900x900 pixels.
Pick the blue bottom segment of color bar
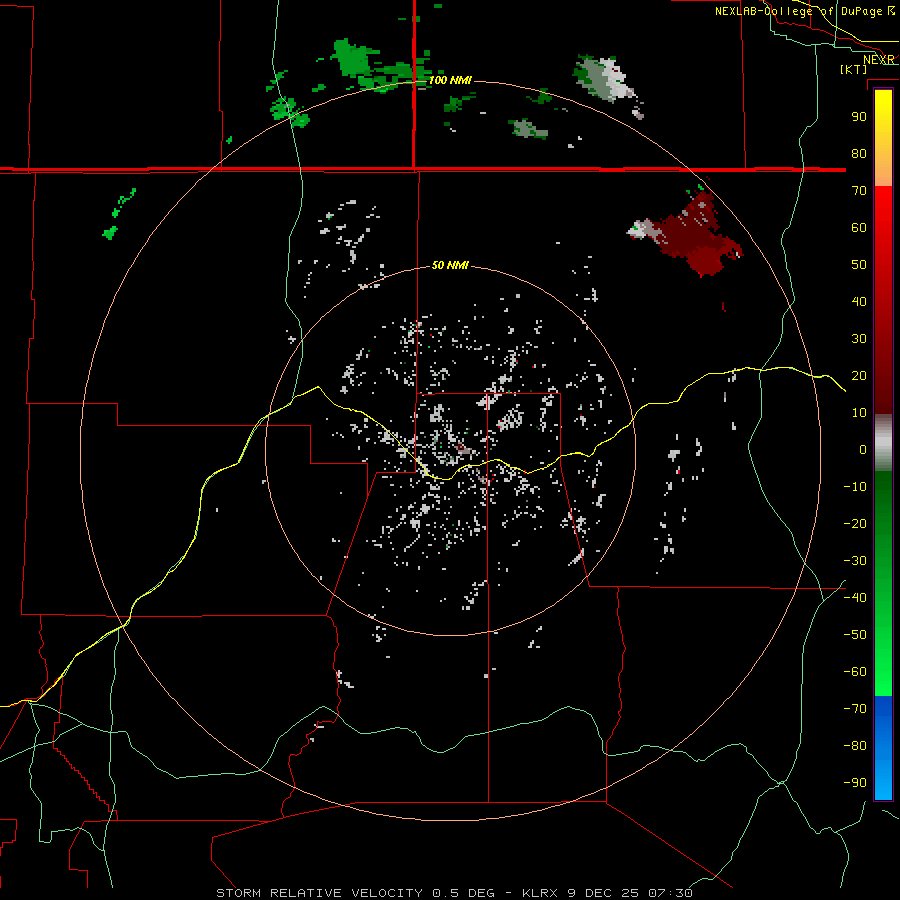883,748
